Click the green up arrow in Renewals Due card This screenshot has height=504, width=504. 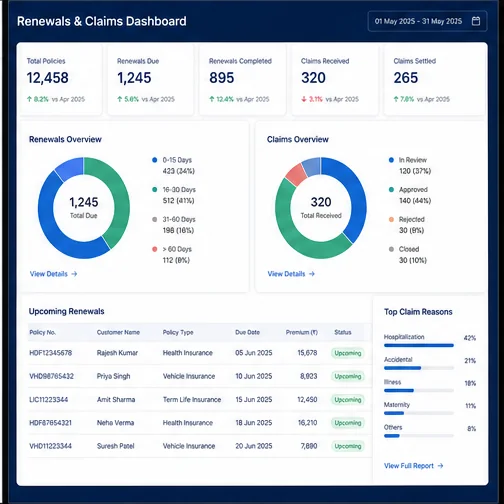[x=120, y=99]
